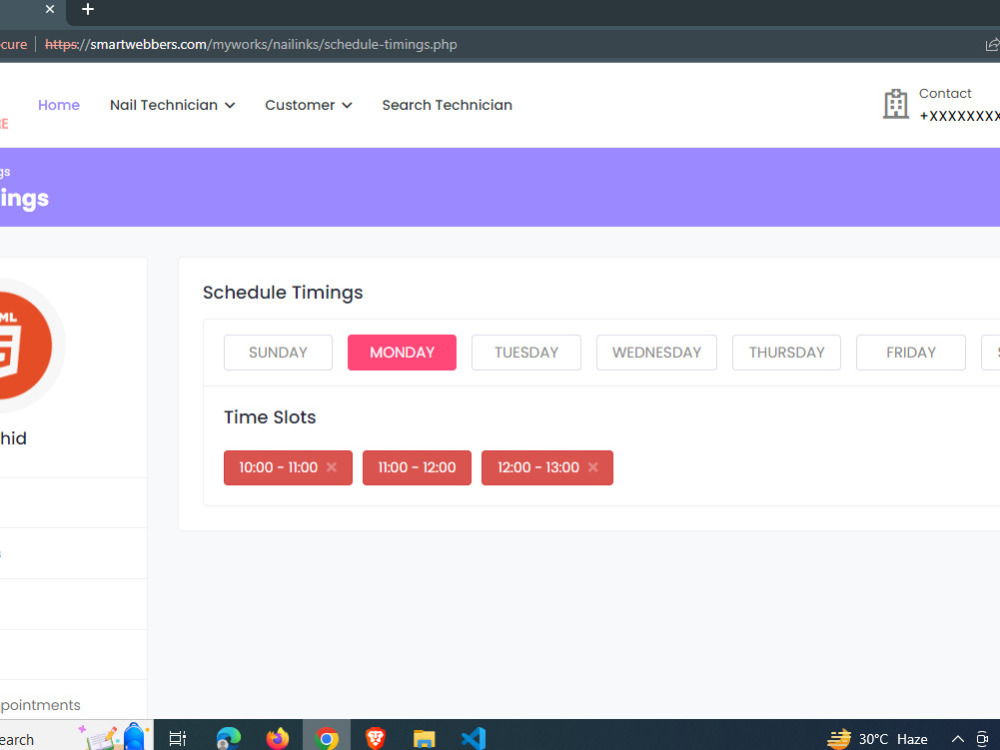Select the SUNDAY schedule tab

(278, 353)
